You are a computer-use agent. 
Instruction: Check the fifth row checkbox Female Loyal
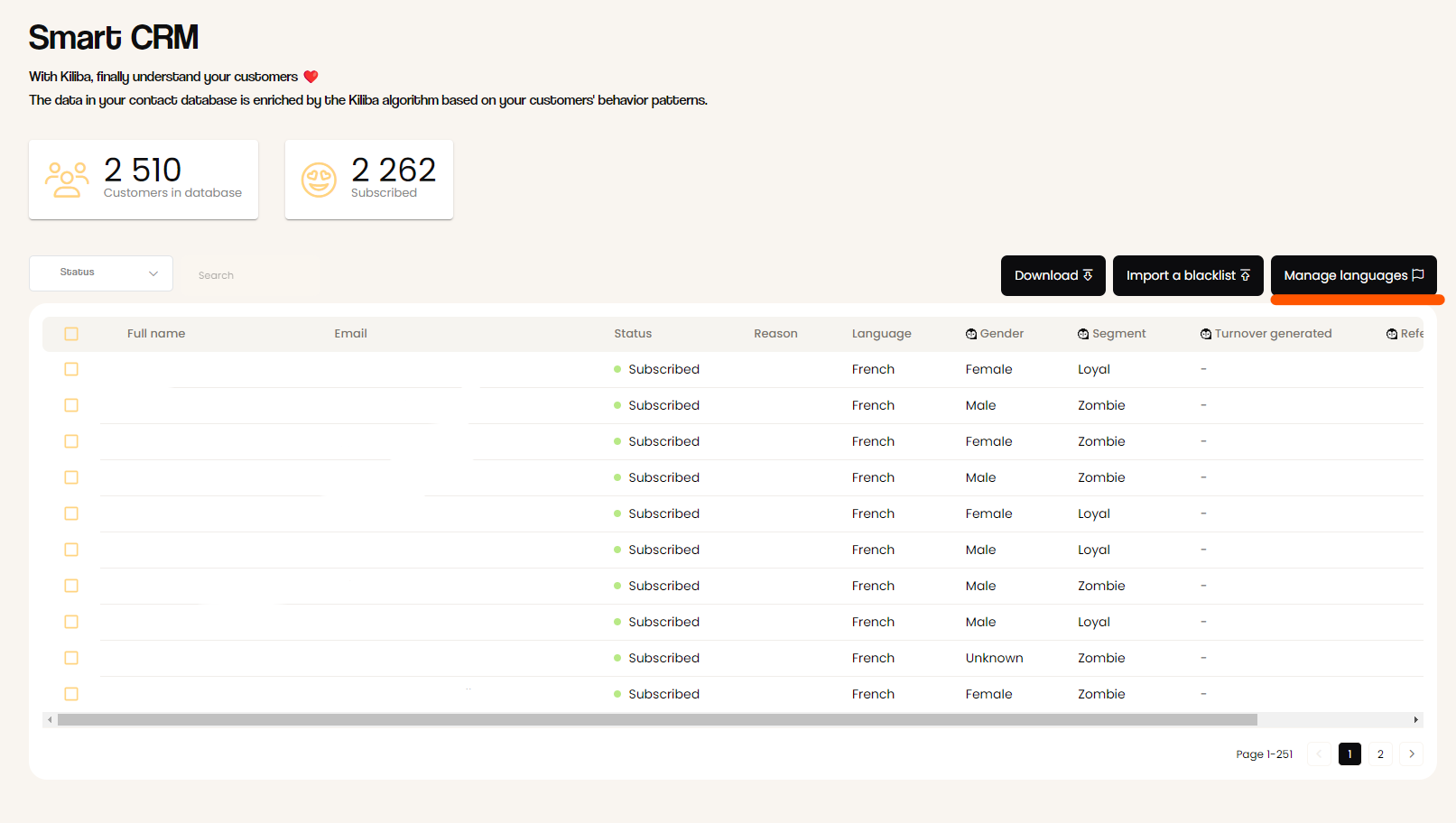(71, 513)
